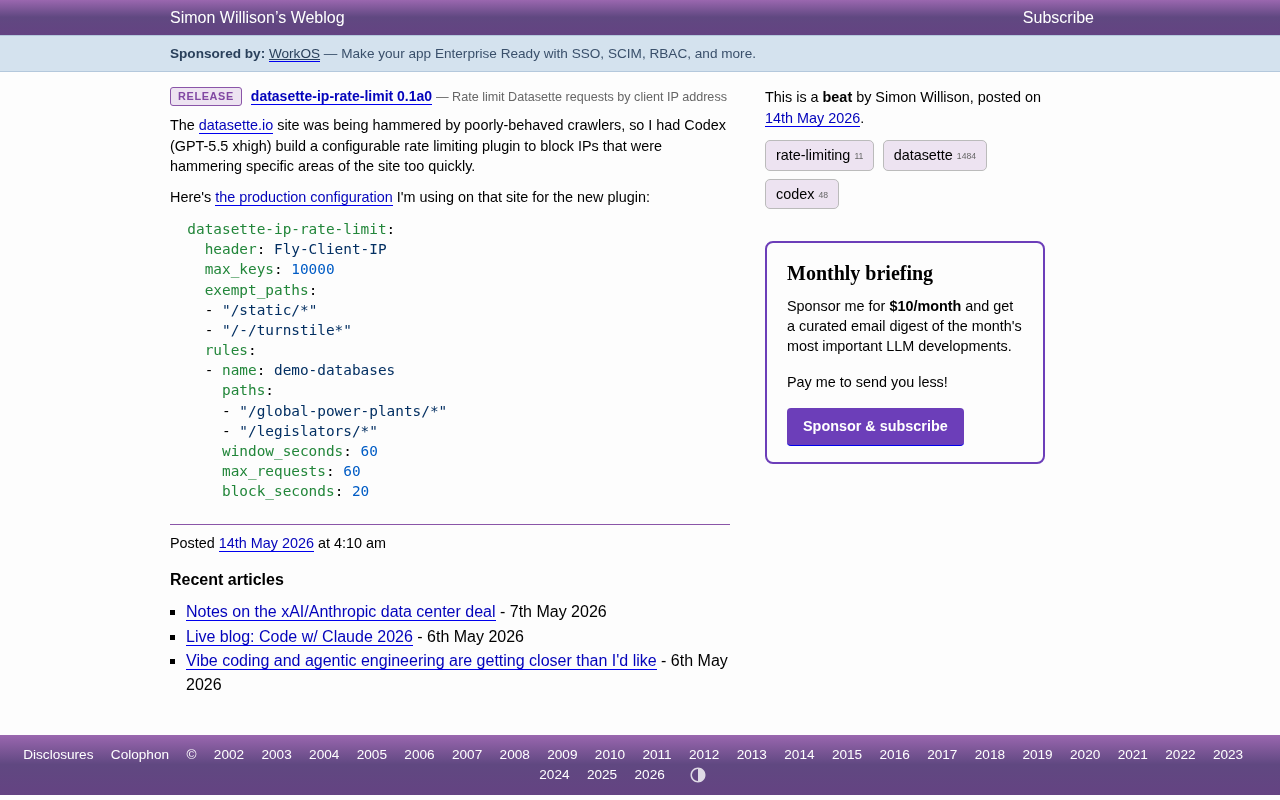Go to the 2012 archive
The image size is (1280, 800).
[x=704, y=755]
